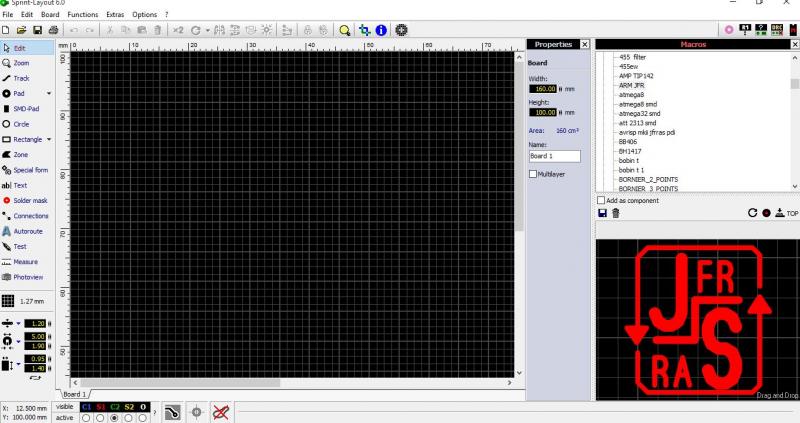Image resolution: width=800 pixels, height=423 pixels.
Task: Select the Measure tool
Action: (x=27, y=262)
